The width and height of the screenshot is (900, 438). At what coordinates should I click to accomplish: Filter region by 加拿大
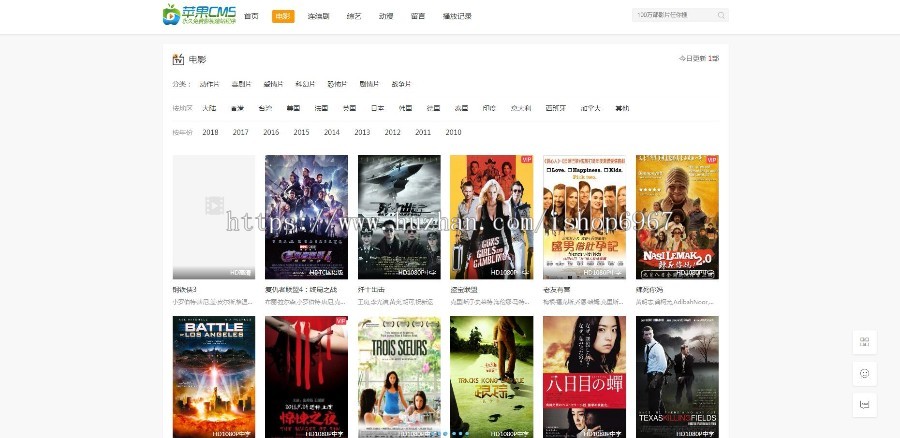590,108
